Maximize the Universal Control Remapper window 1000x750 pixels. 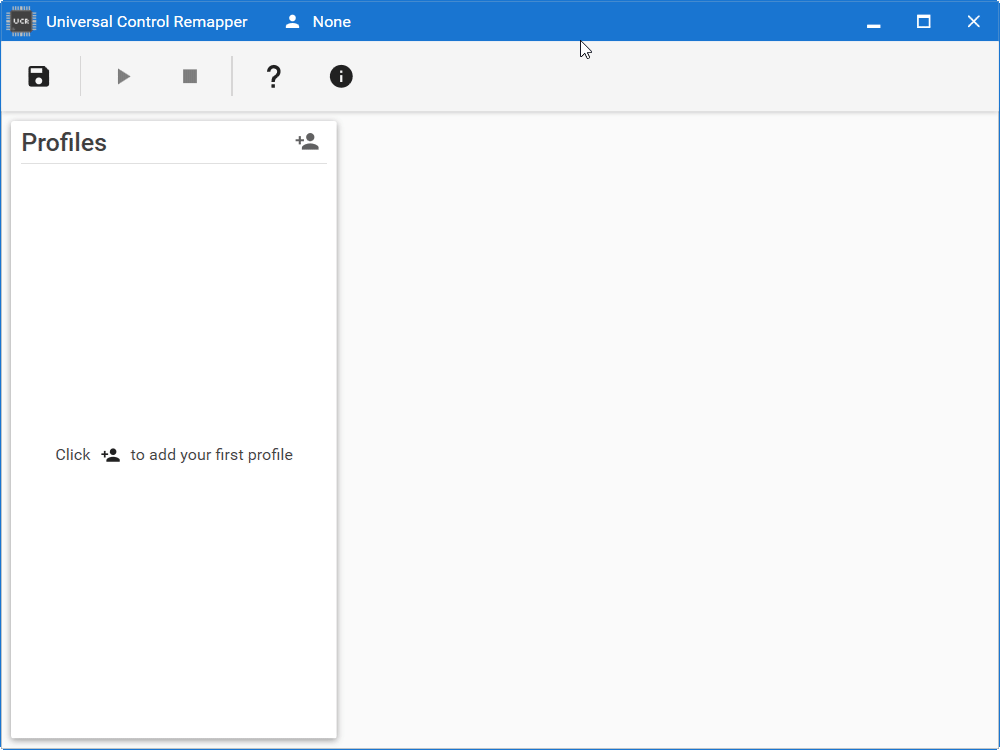click(923, 22)
